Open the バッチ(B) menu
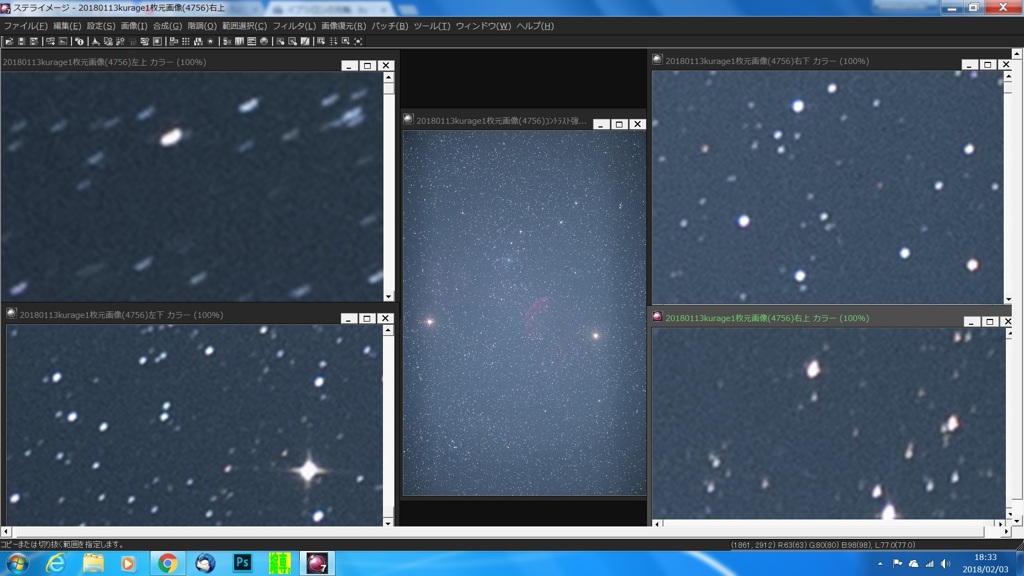The height and width of the screenshot is (576, 1024). click(390, 26)
